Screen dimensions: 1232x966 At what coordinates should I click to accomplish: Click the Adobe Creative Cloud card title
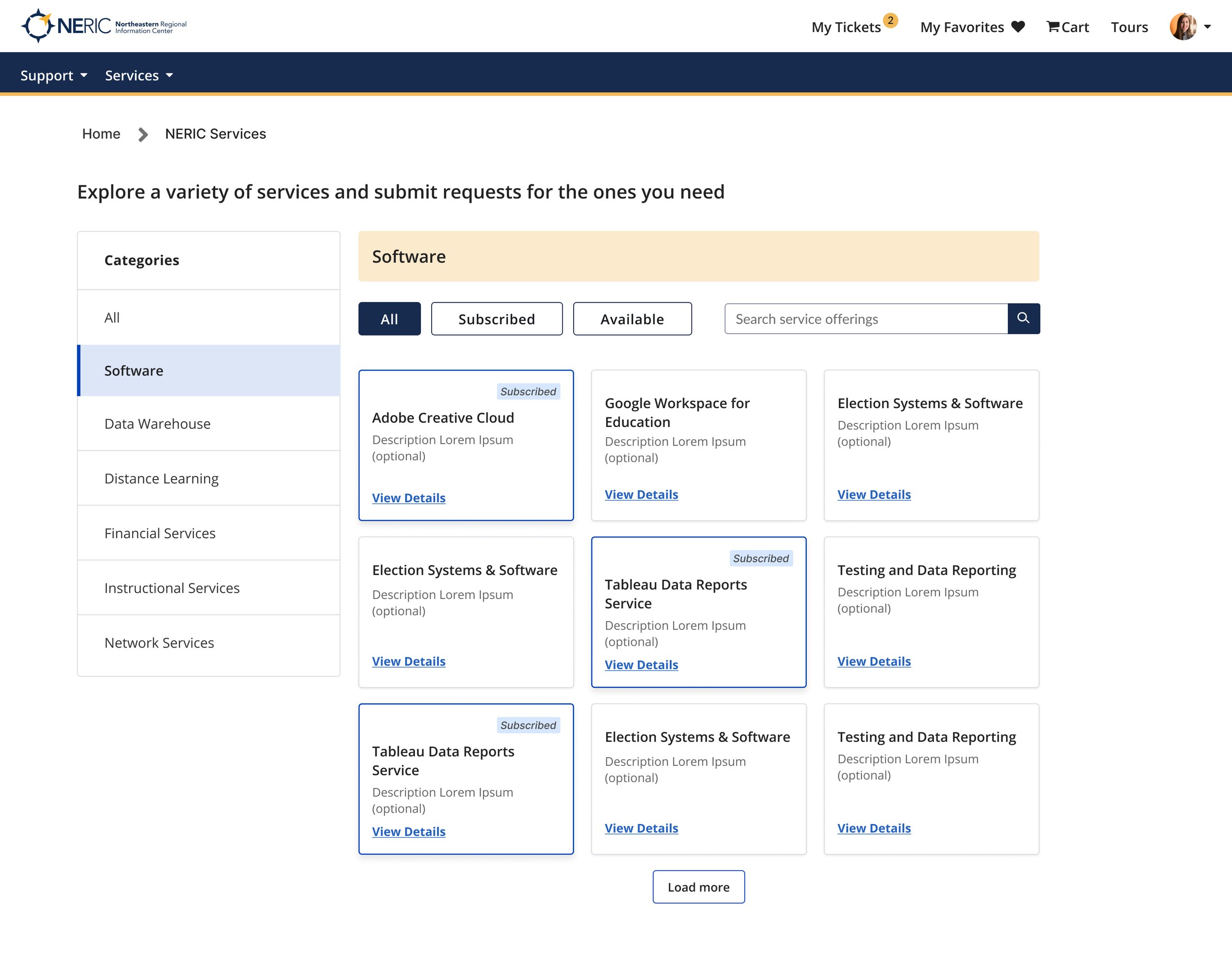click(443, 417)
